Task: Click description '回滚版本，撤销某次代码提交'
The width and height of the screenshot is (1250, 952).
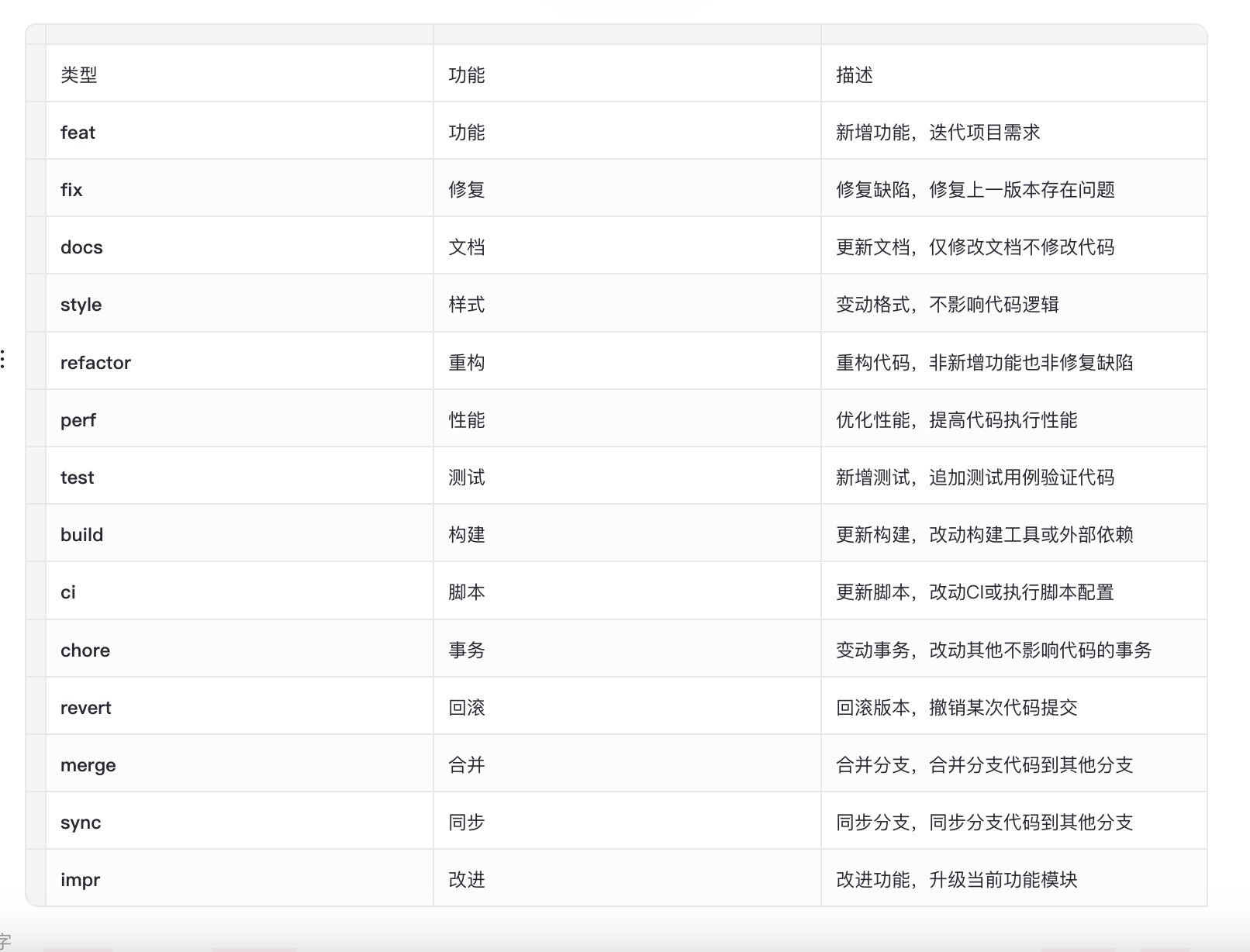Action: point(957,707)
